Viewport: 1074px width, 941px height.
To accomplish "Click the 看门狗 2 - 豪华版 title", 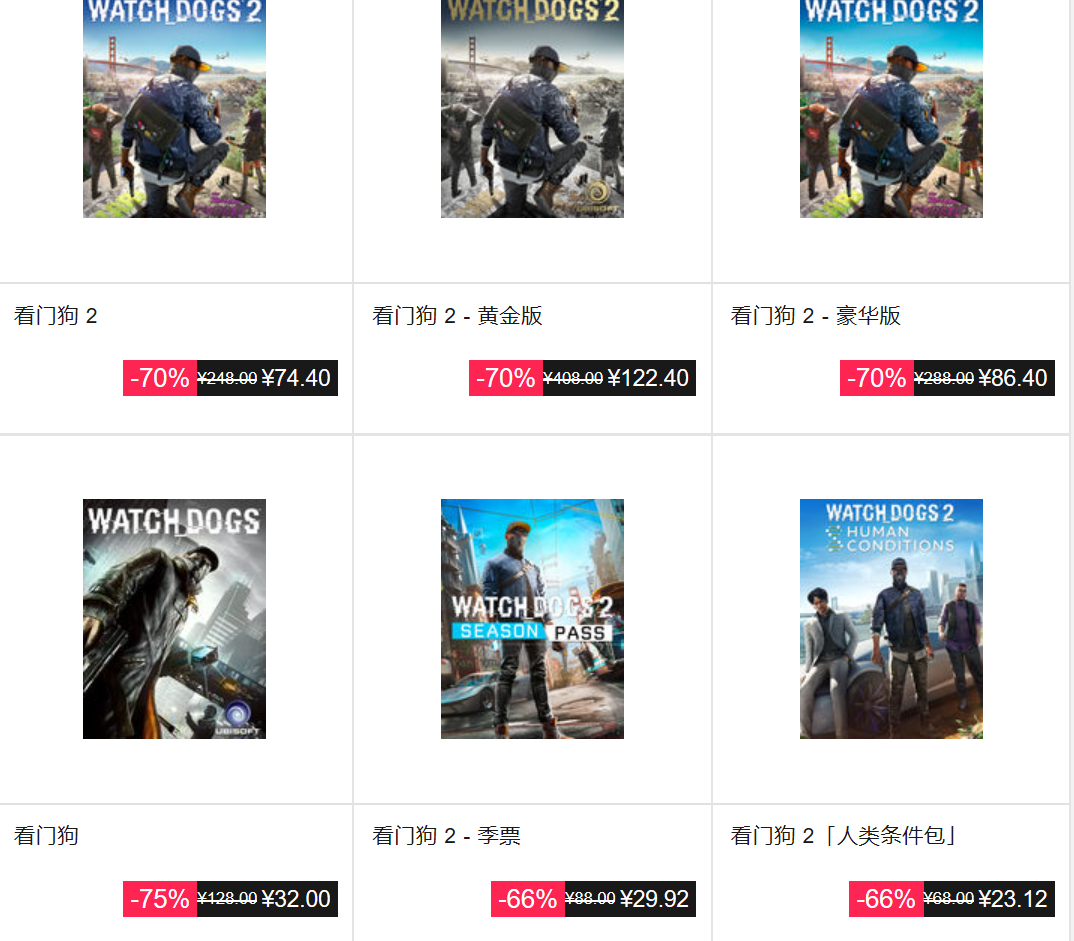I will (815, 316).
